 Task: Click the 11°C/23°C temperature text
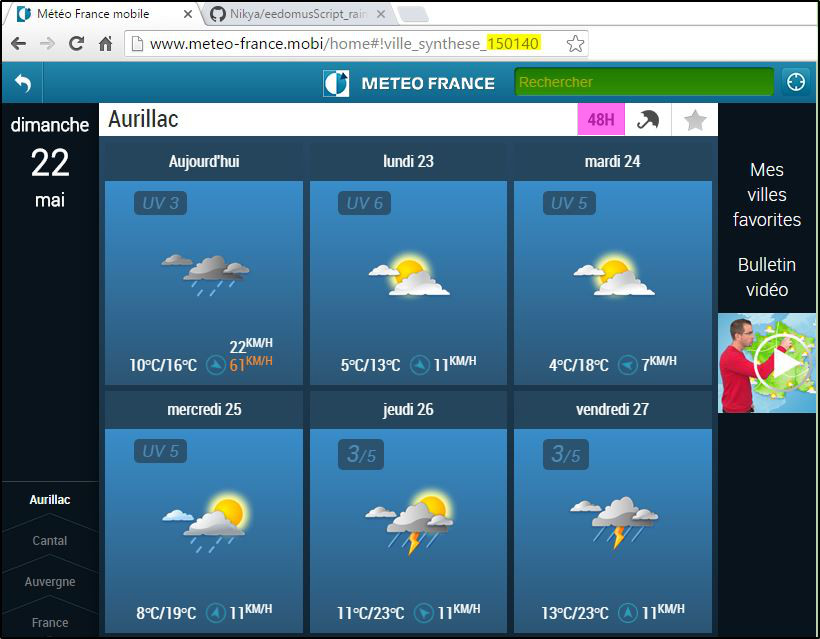click(x=371, y=613)
